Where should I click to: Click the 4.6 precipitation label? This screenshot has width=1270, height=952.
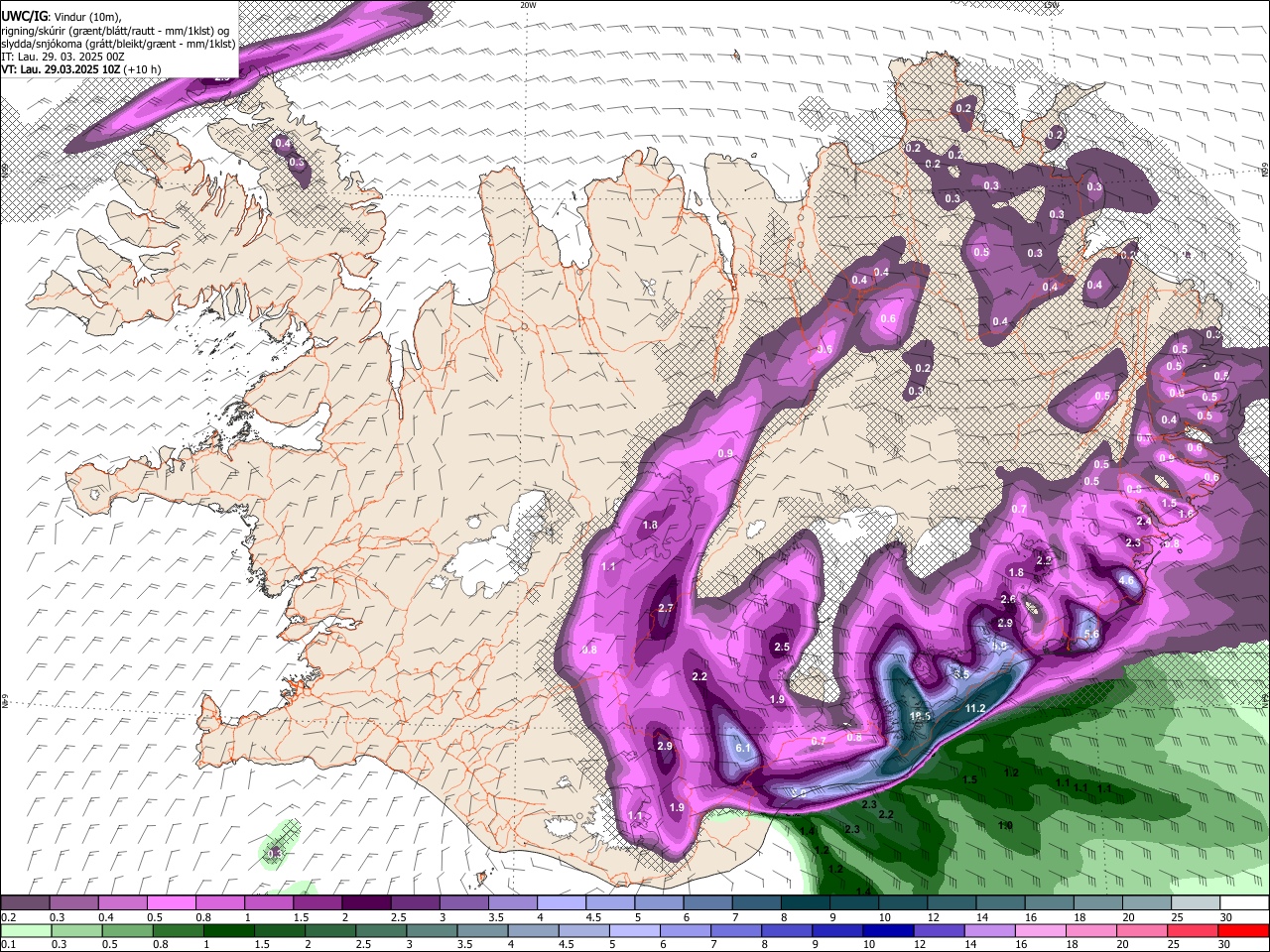tap(1126, 580)
